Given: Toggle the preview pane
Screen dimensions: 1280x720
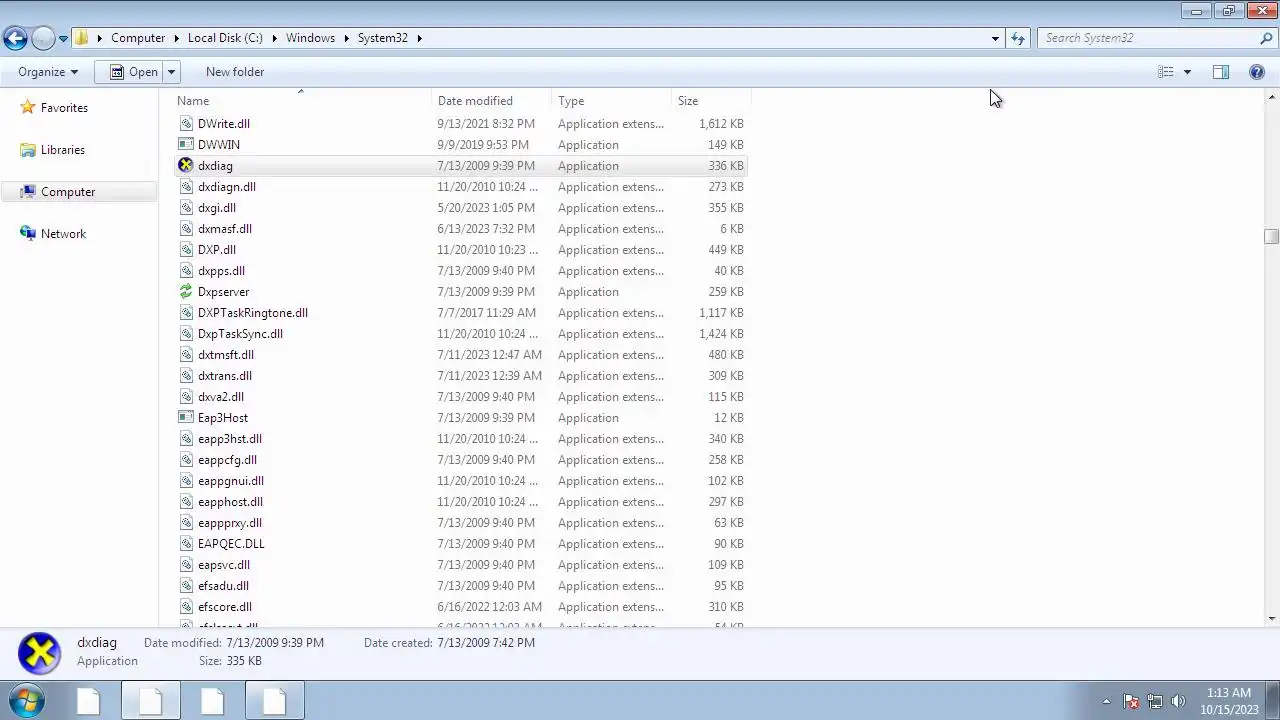Looking at the screenshot, I should [1221, 72].
